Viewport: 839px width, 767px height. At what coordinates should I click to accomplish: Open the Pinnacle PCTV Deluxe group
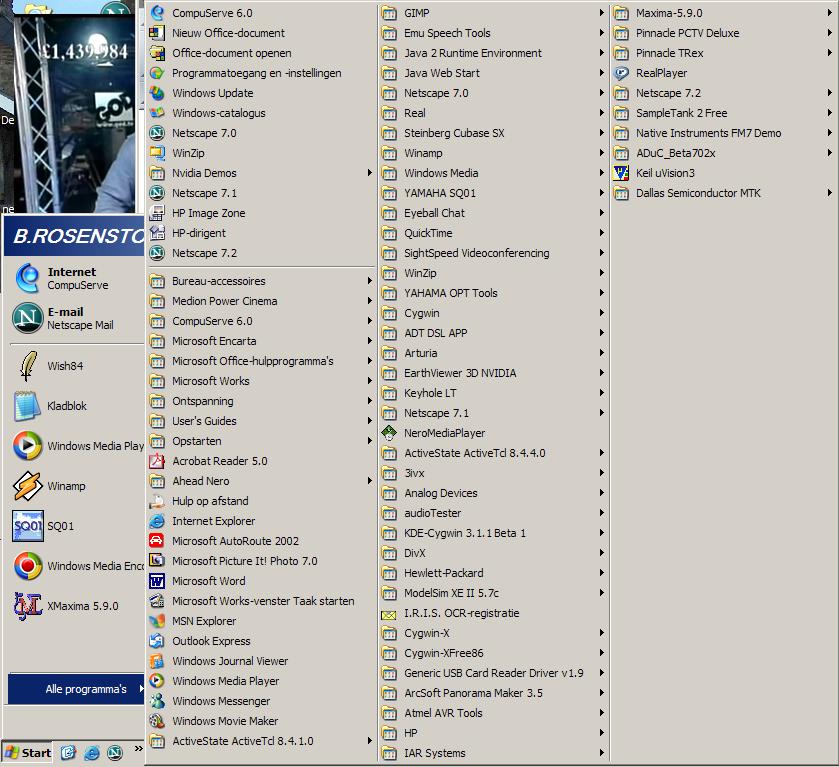[x=724, y=33]
